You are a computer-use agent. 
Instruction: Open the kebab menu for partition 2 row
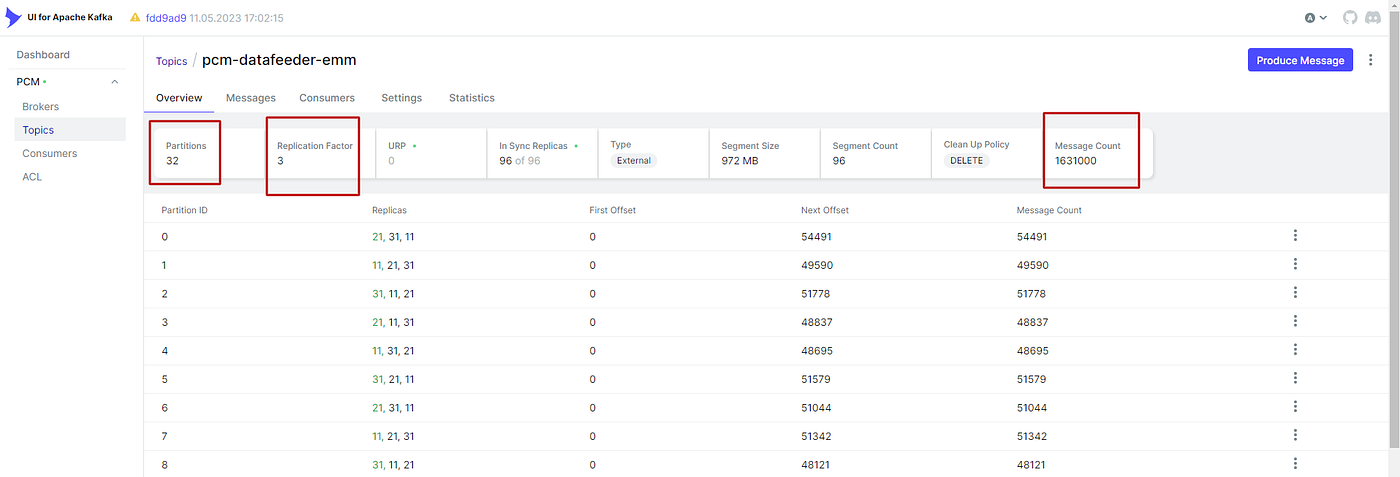pos(1295,293)
